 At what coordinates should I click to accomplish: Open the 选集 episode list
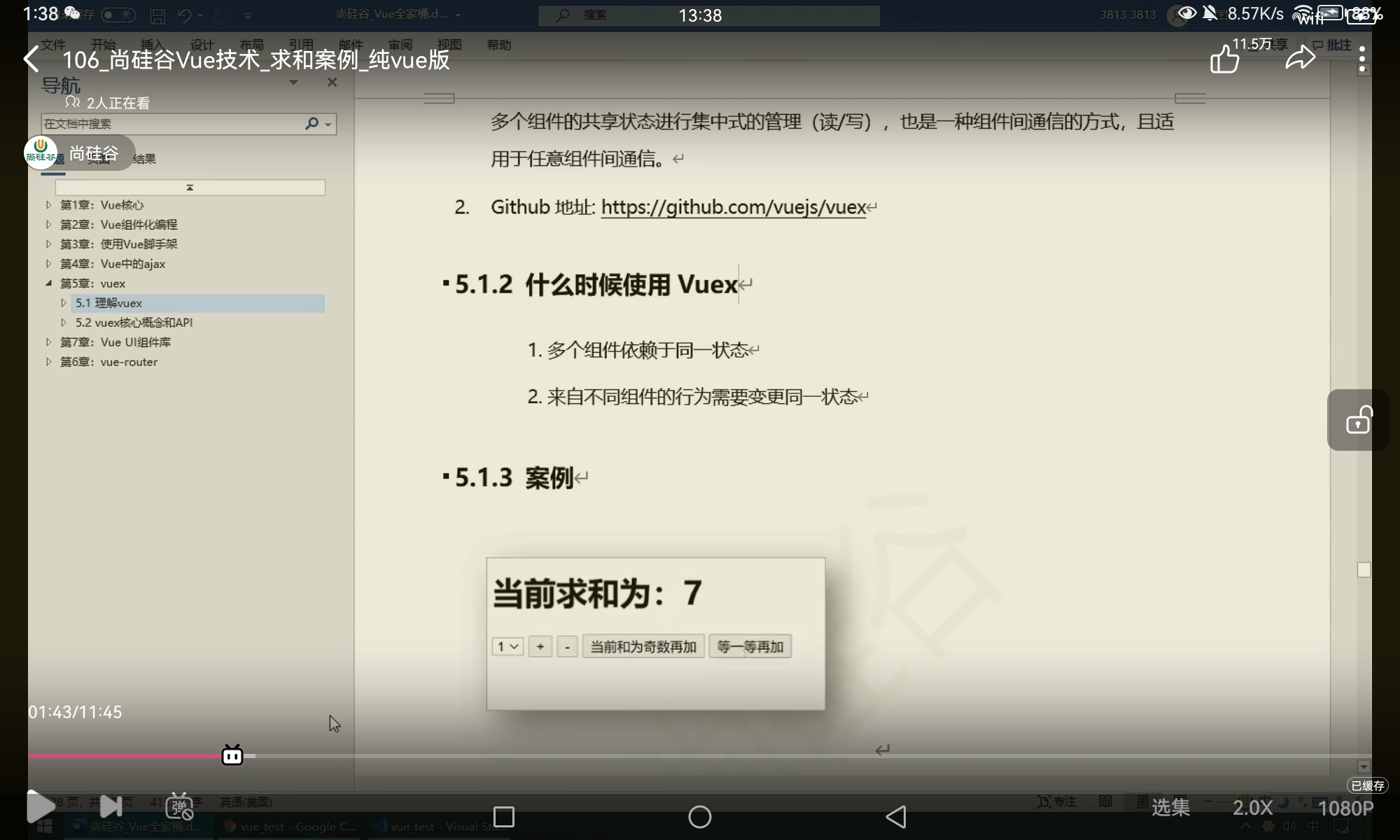tap(1170, 808)
